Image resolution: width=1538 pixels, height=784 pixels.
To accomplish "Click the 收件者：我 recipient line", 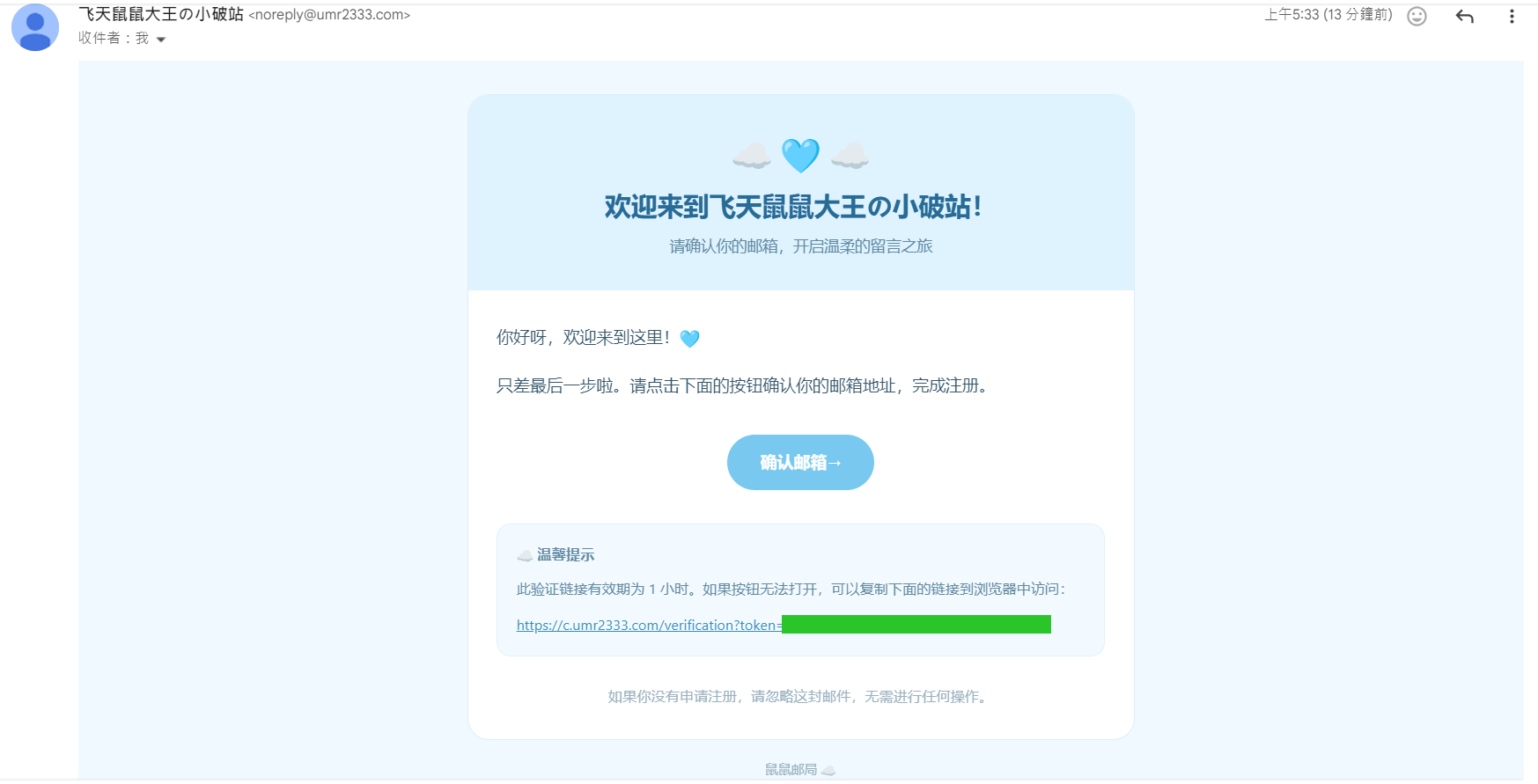I will click(x=114, y=39).
